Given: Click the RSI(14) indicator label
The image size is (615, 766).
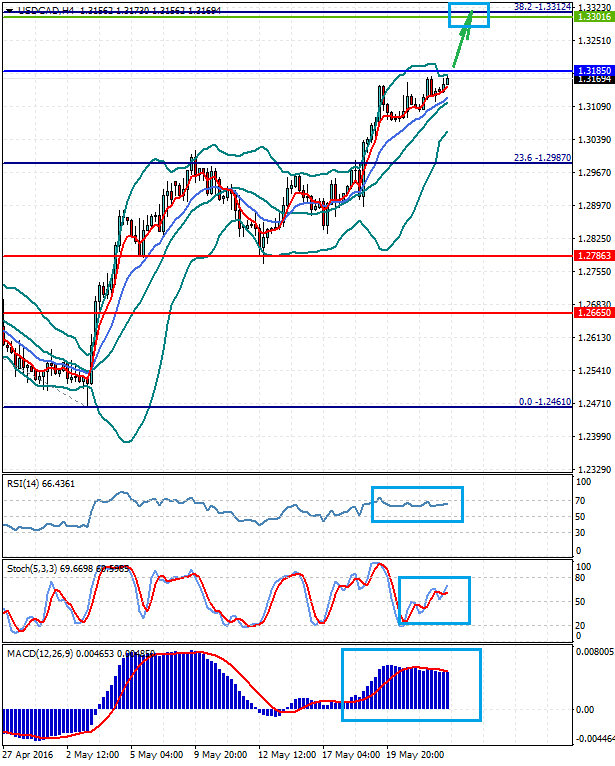Looking at the screenshot, I should coord(26,484).
